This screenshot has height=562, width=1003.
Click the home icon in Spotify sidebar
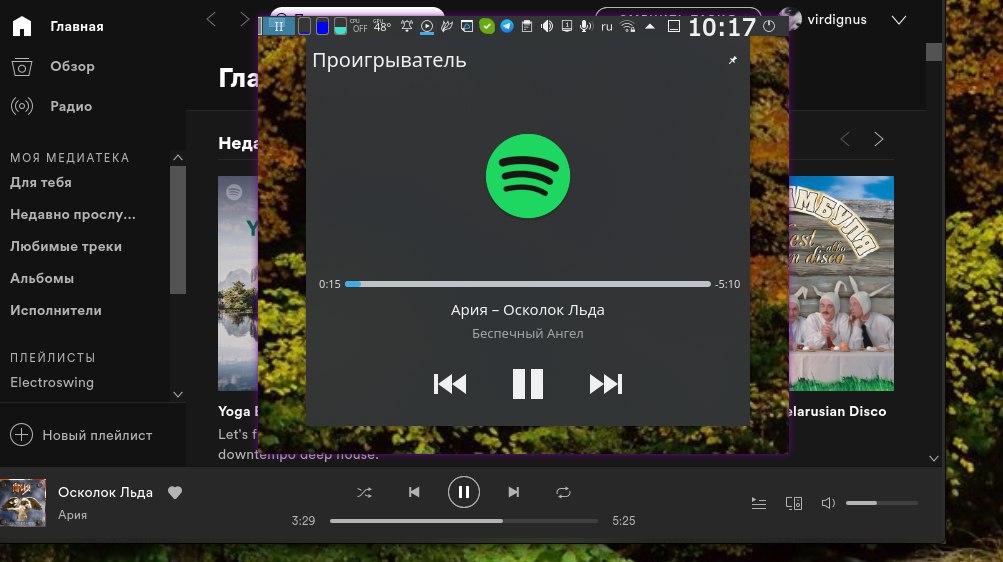(x=22, y=26)
